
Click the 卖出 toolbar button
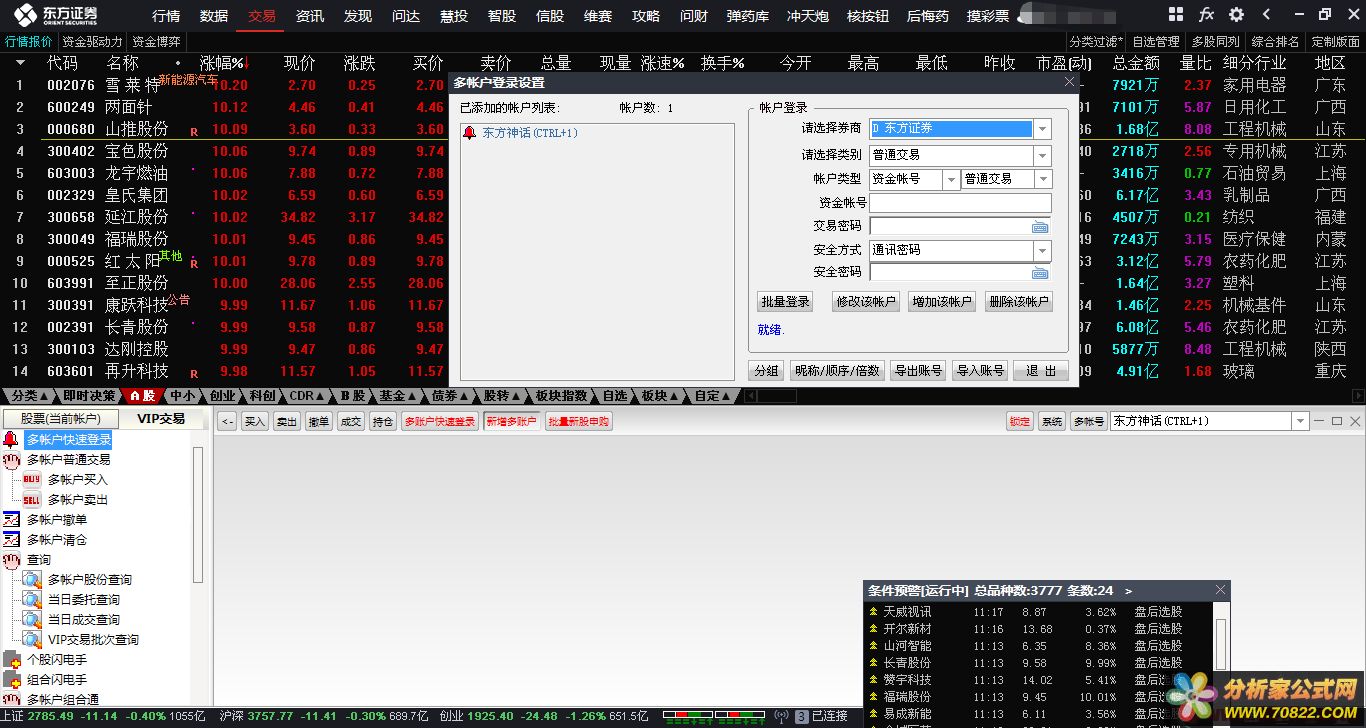click(x=286, y=422)
